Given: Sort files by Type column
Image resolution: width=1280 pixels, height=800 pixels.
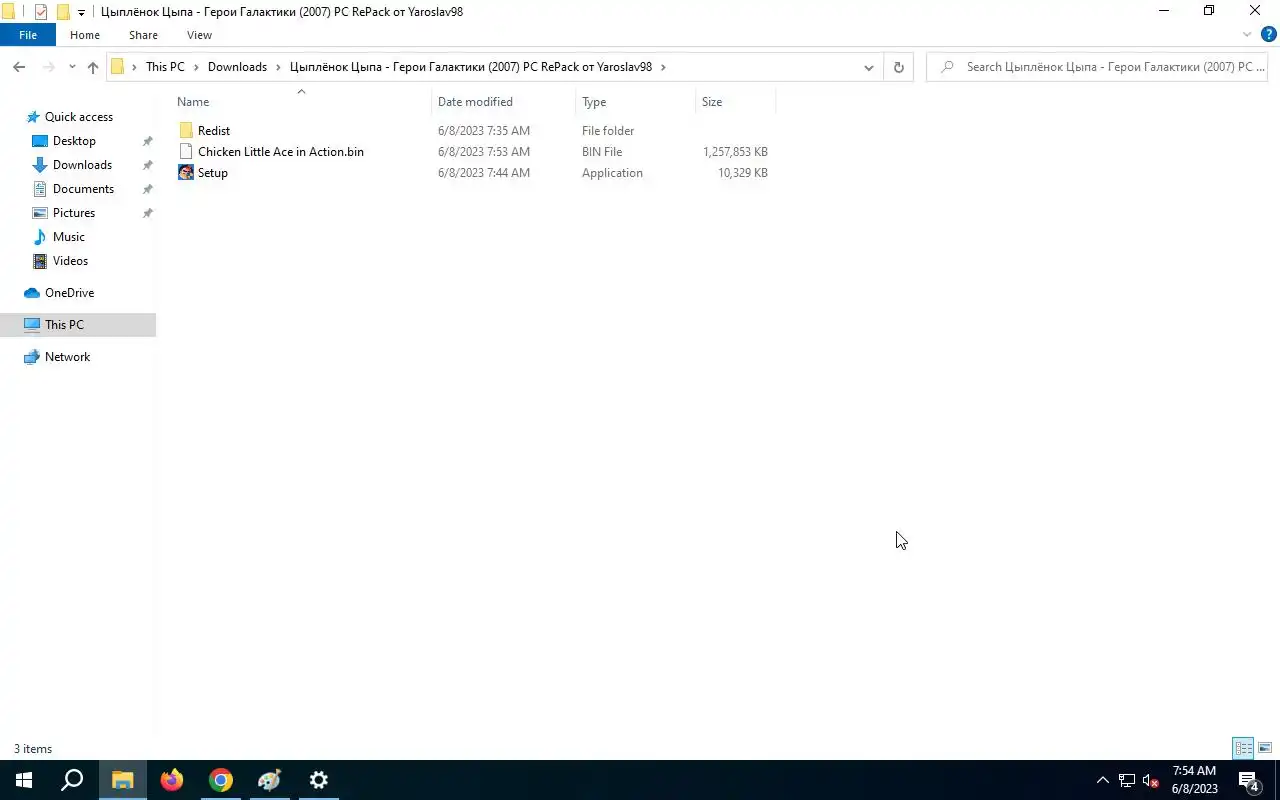Looking at the screenshot, I should pyautogui.click(x=635, y=102).
